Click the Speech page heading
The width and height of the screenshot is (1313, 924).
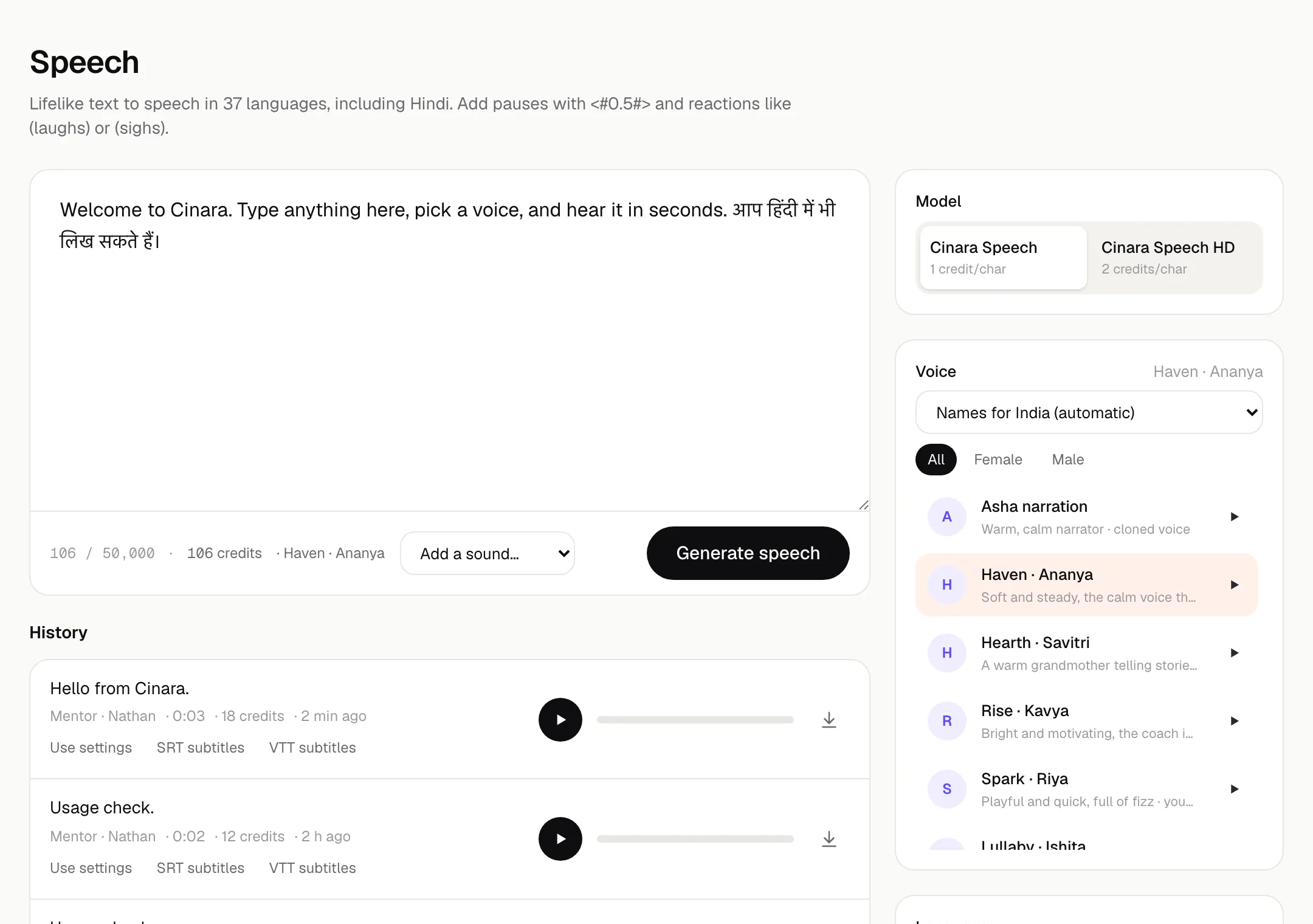click(x=84, y=62)
